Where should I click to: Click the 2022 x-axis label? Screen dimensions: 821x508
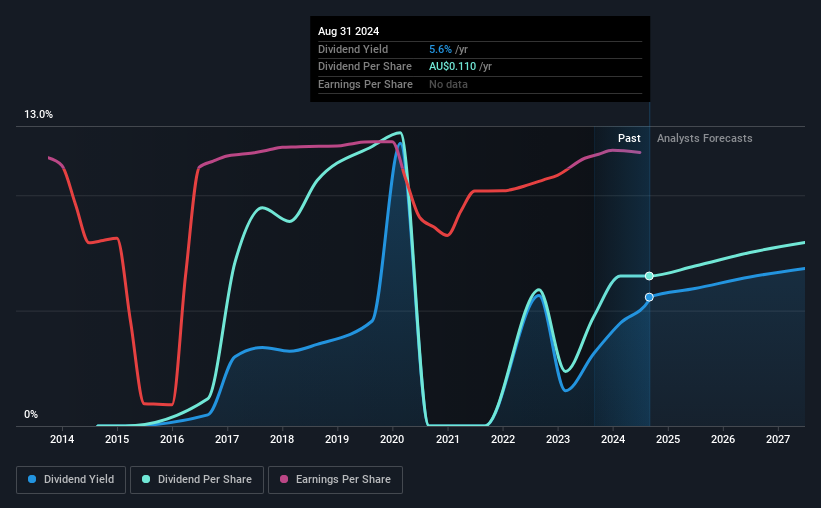click(x=503, y=439)
